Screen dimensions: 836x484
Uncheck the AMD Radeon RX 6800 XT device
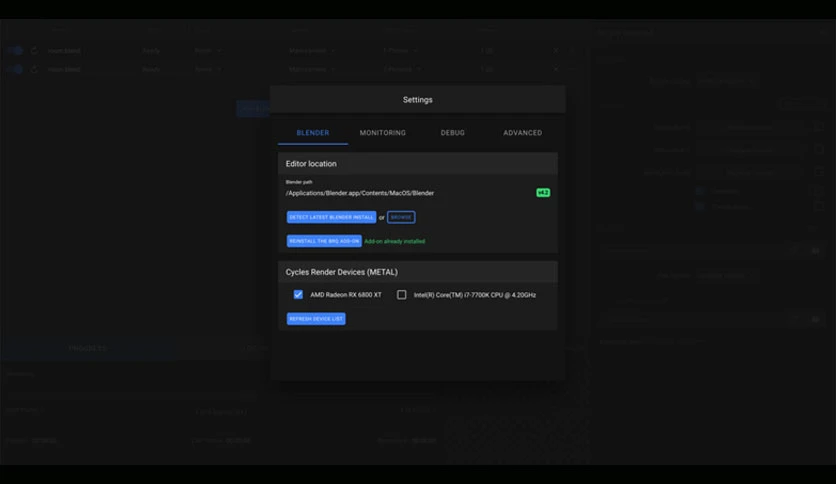pyautogui.click(x=298, y=295)
